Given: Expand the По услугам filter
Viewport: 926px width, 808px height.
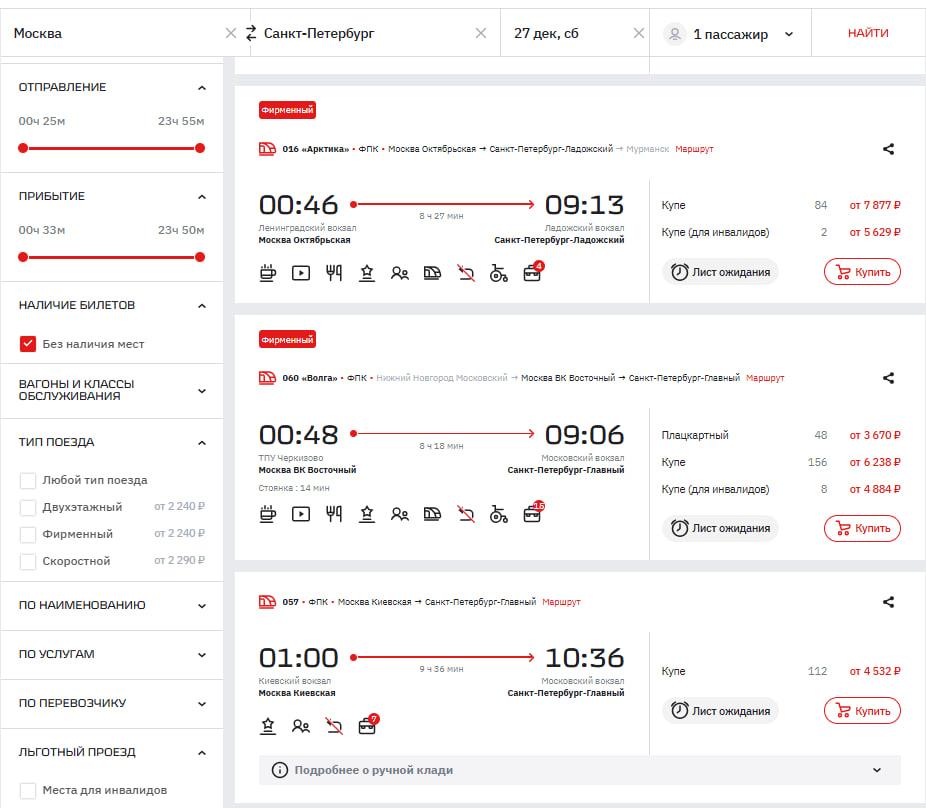Looking at the screenshot, I should click(201, 655).
